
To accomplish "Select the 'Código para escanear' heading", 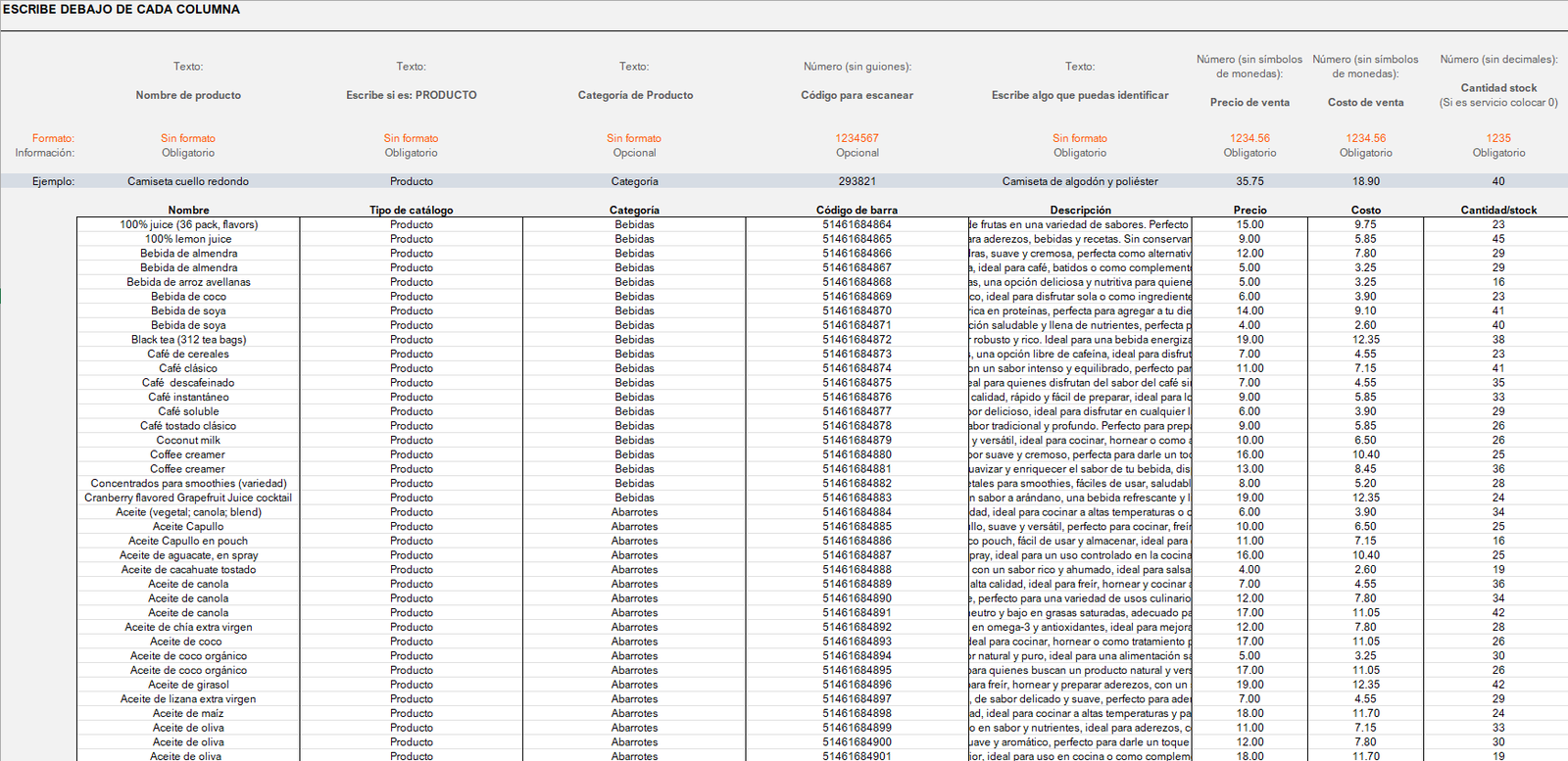I will pos(857,95).
